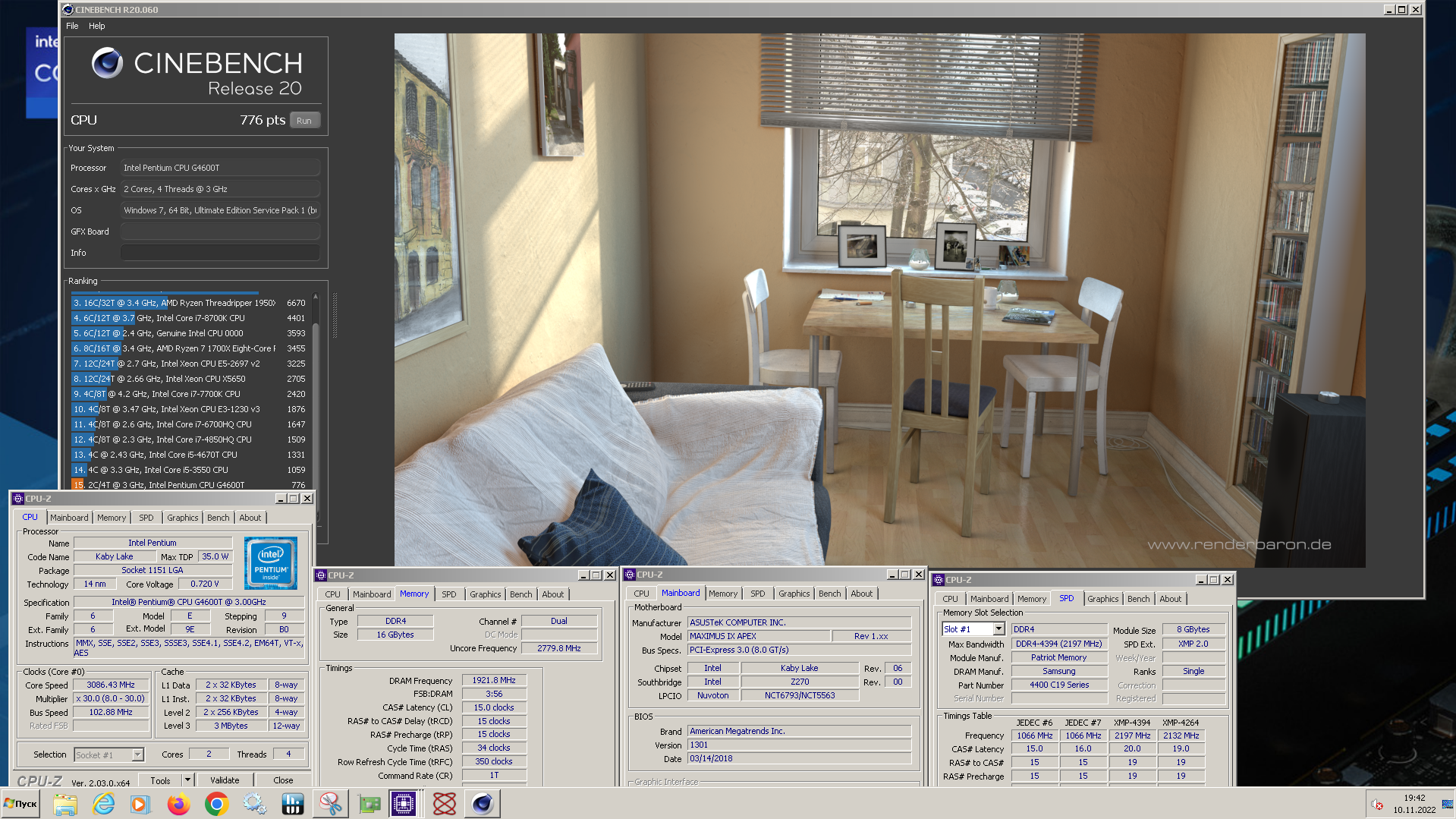Select the Intel Core i7-8700K ranking row
Screen dimensions: 1456x819
[x=189, y=318]
